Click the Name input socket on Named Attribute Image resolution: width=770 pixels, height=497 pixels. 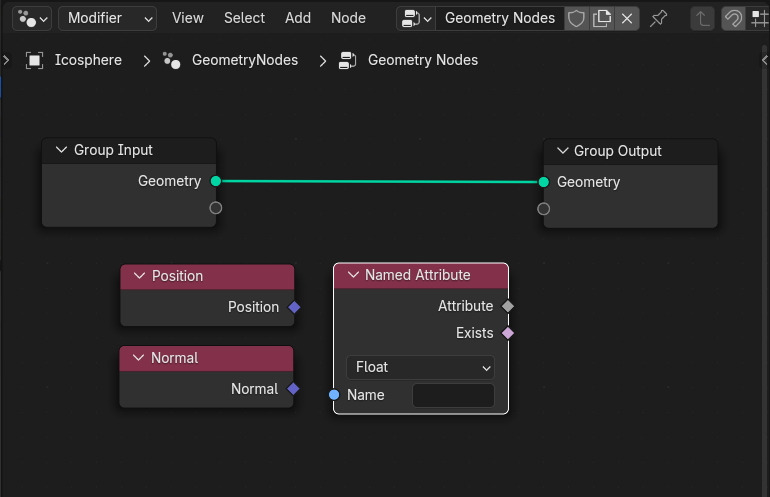tap(334, 394)
